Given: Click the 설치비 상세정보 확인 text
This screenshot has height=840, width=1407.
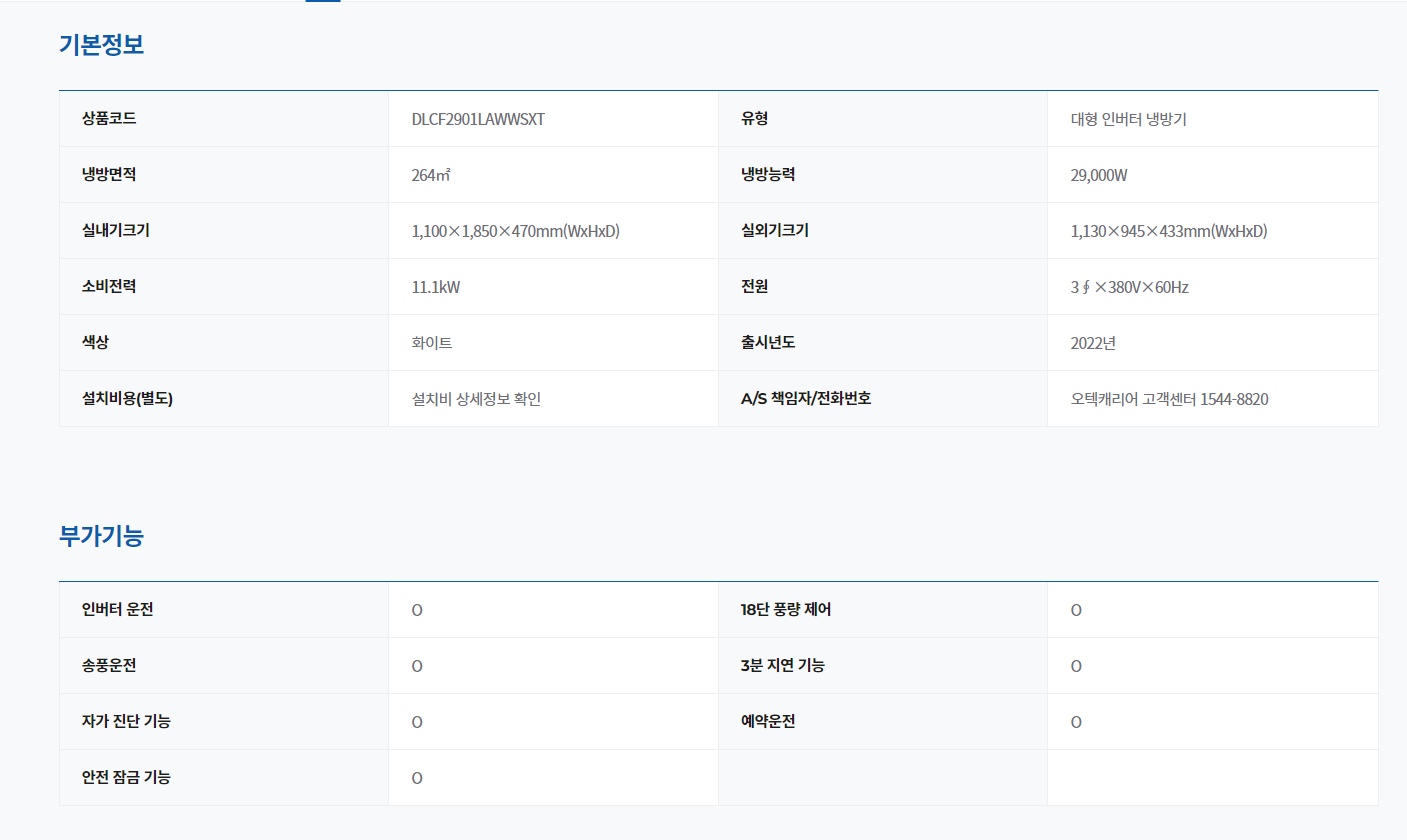Looking at the screenshot, I should pyautogui.click(x=476, y=399).
